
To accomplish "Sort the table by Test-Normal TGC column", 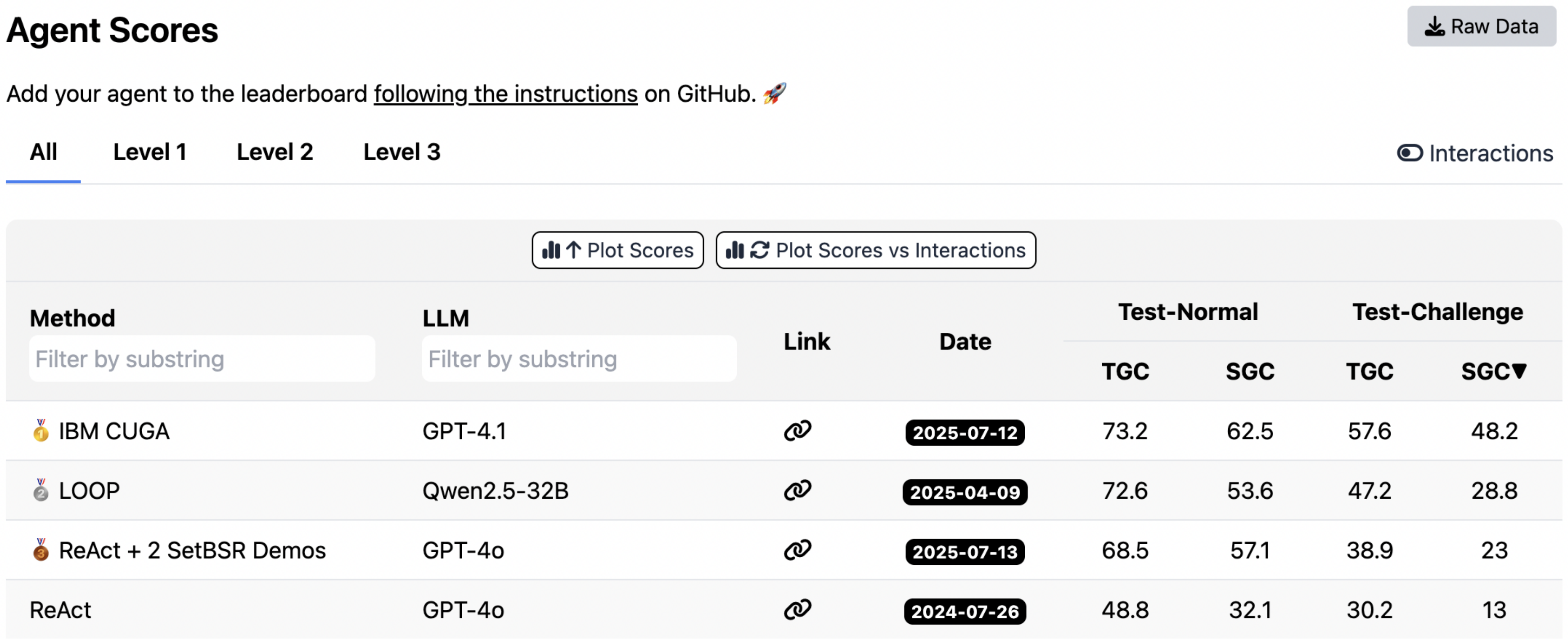I will [1126, 371].
